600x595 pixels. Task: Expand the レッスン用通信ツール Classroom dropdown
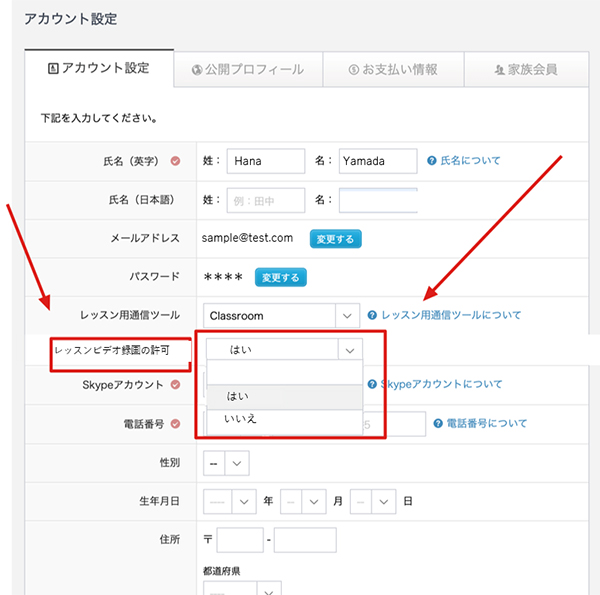tap(280, 316)
